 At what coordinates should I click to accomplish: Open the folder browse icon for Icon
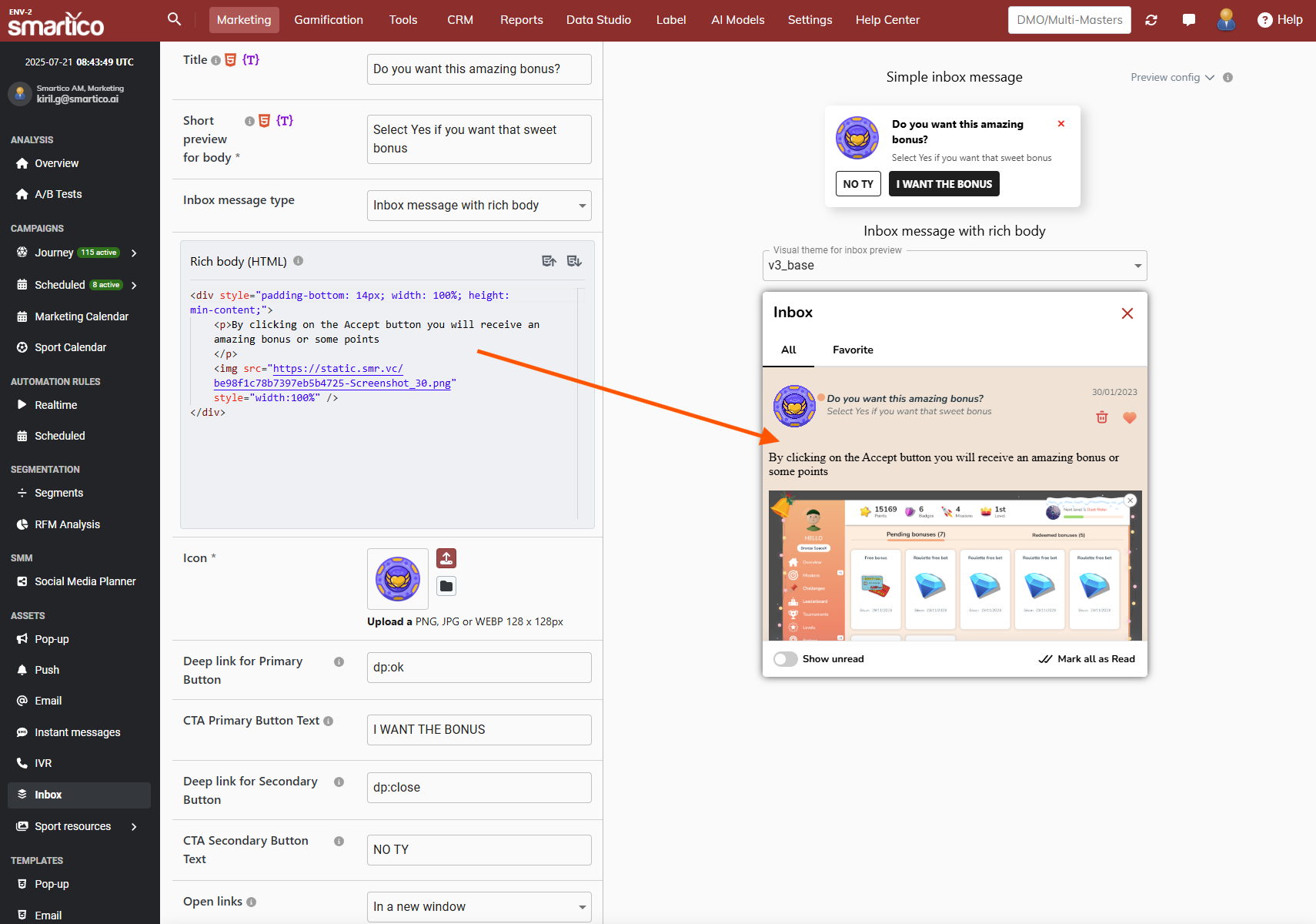point(446,586)
